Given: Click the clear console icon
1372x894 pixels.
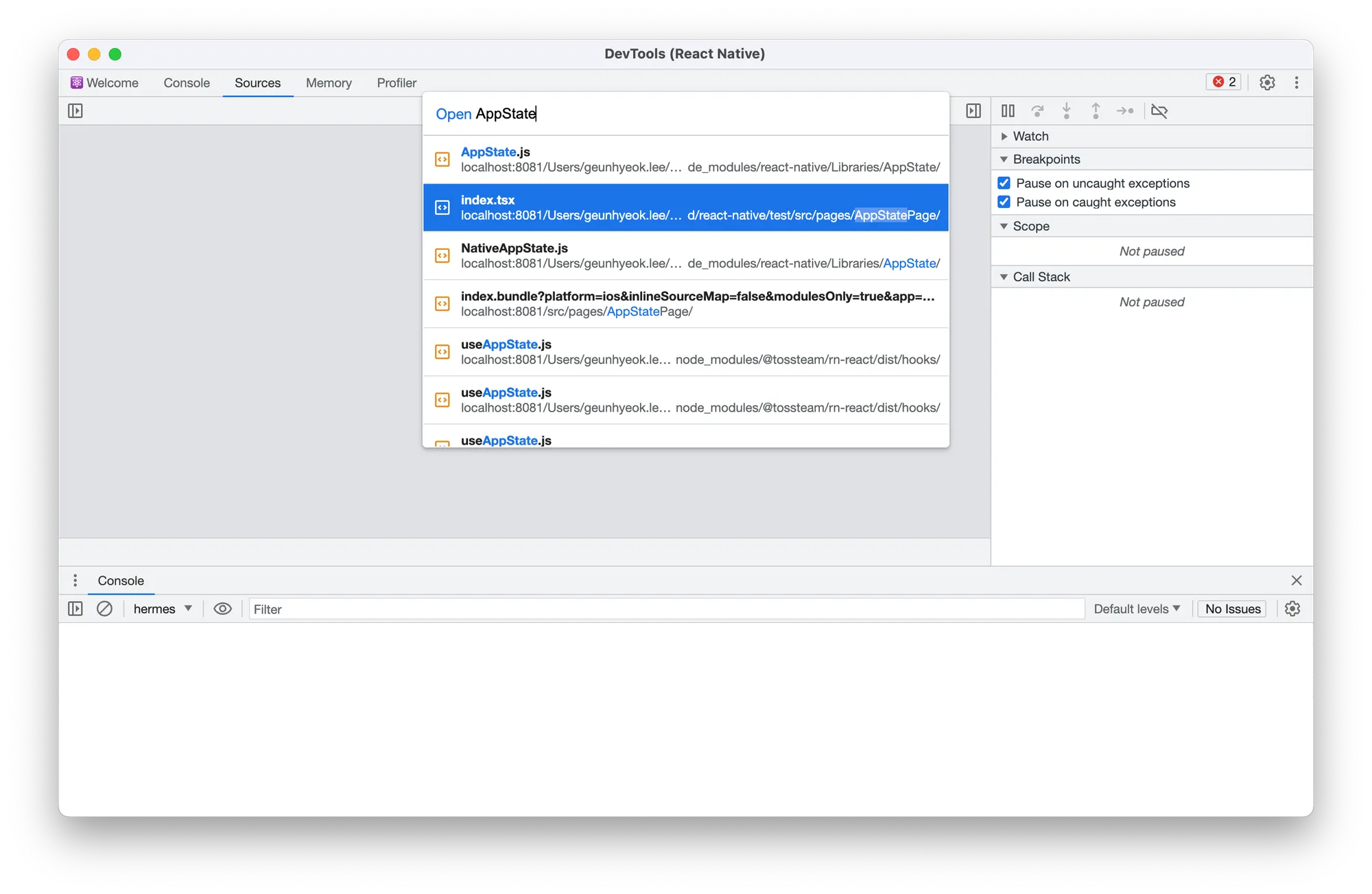Looking at the screenshot, I should pyautogui.click(x=104, y=609).
